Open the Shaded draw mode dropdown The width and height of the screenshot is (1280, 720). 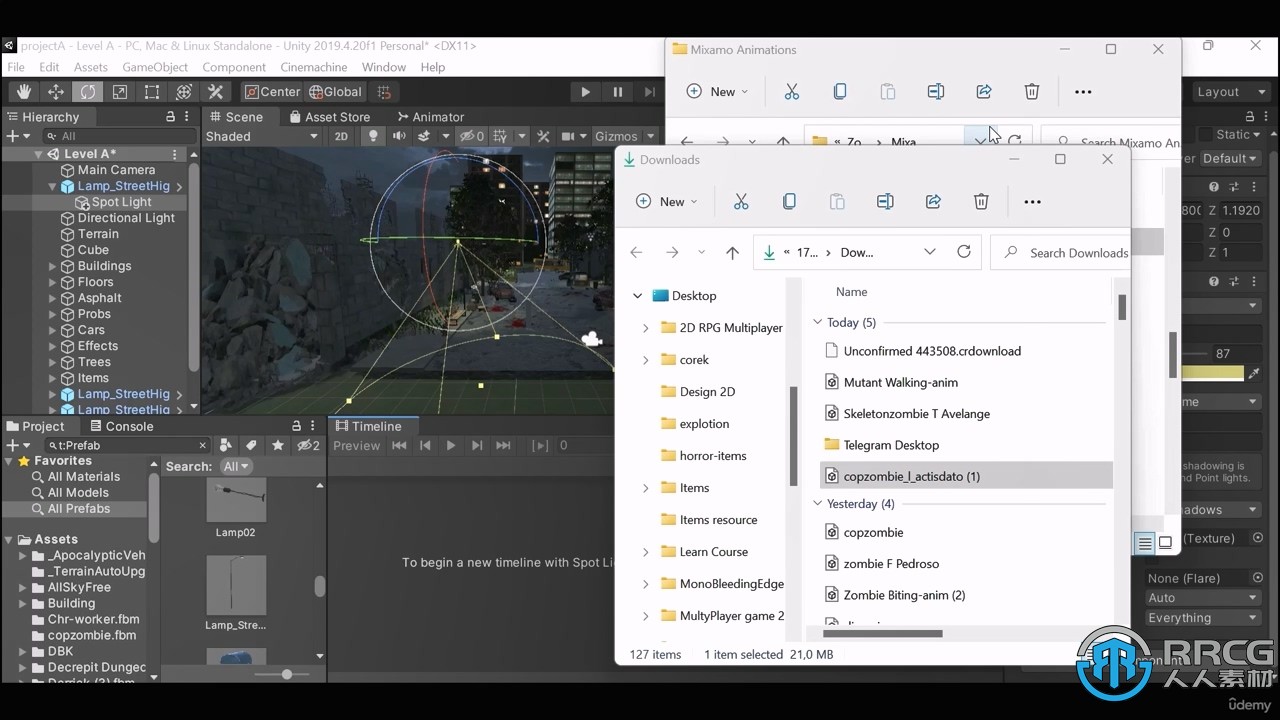coord(262,136)
